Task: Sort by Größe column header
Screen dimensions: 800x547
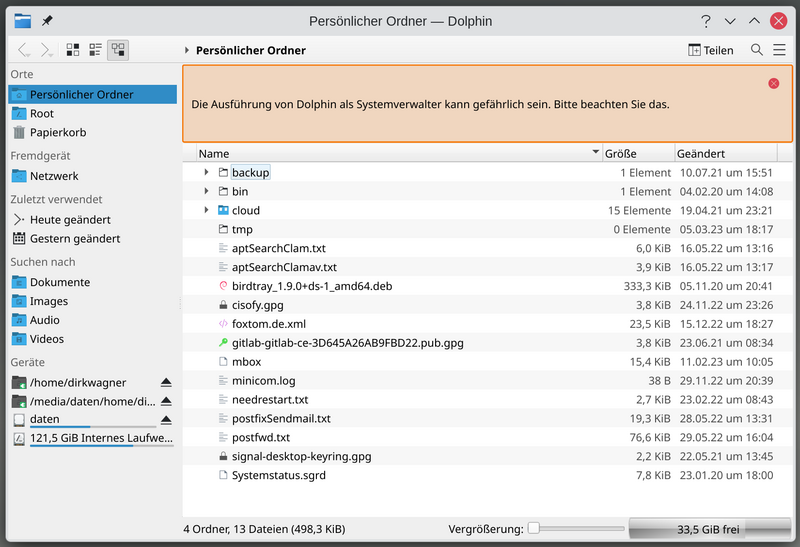Action: [x=638, y=154]
